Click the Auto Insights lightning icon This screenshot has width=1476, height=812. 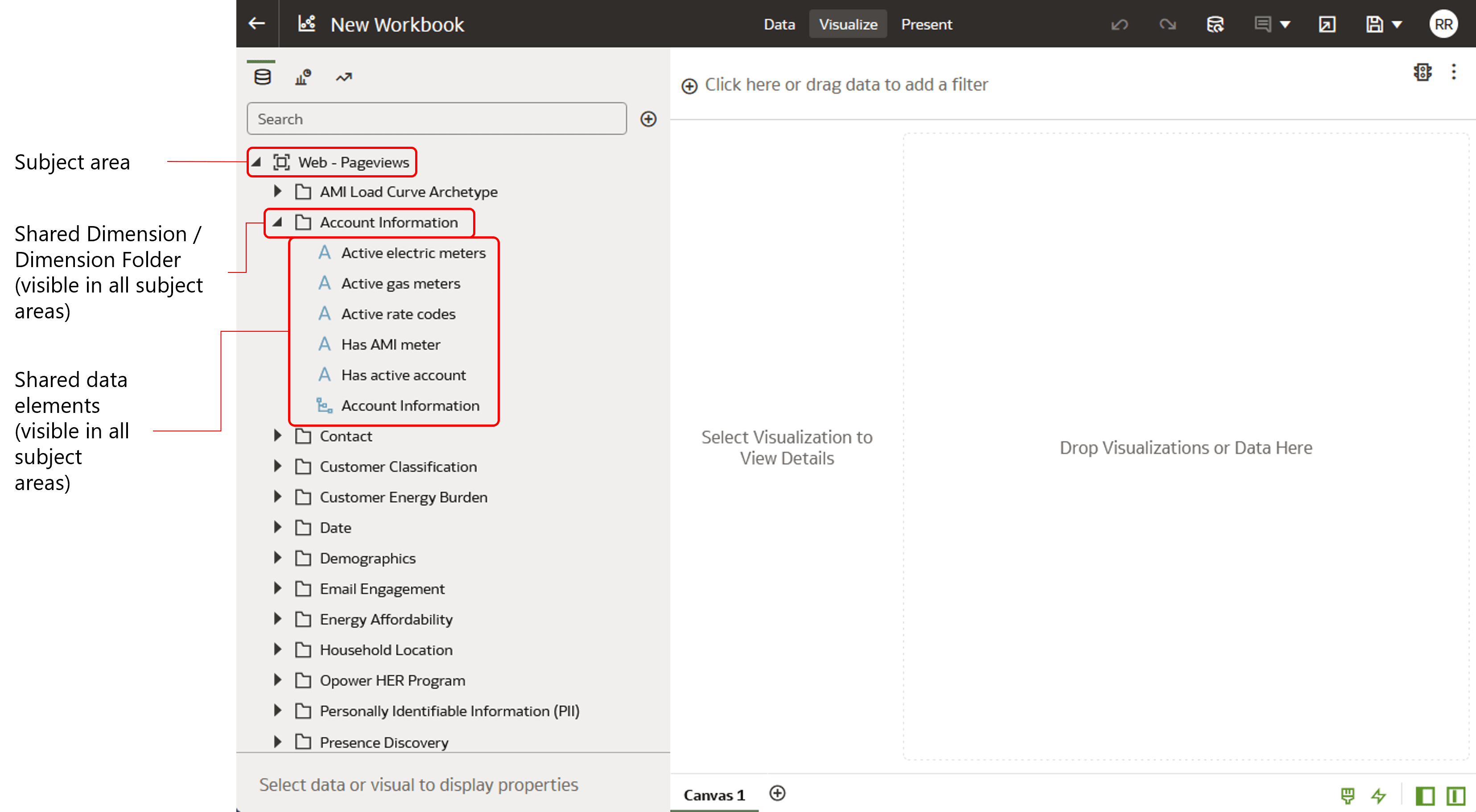1379,796
